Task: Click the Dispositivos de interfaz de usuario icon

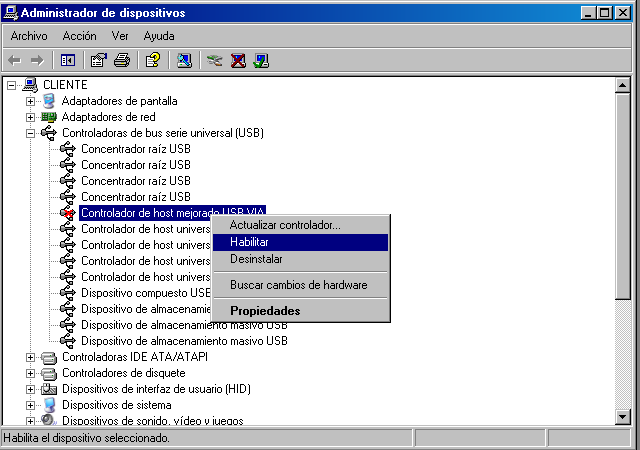Action: point(49,389)
